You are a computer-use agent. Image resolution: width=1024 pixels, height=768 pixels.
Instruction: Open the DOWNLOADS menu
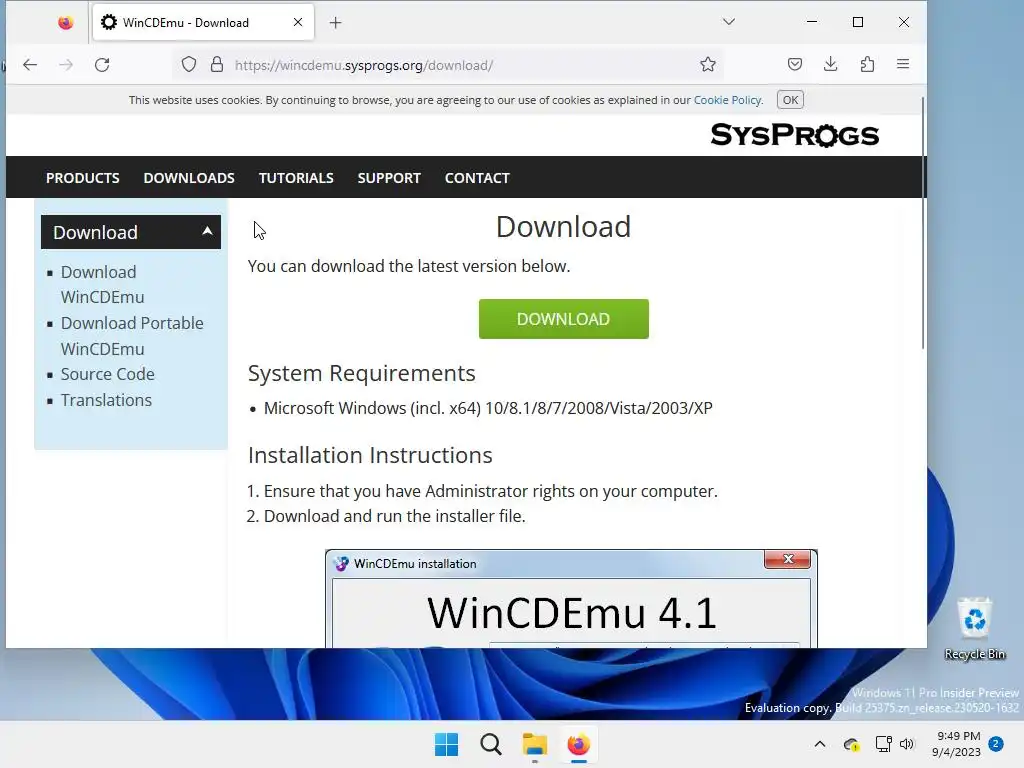[x=189, y=178]
